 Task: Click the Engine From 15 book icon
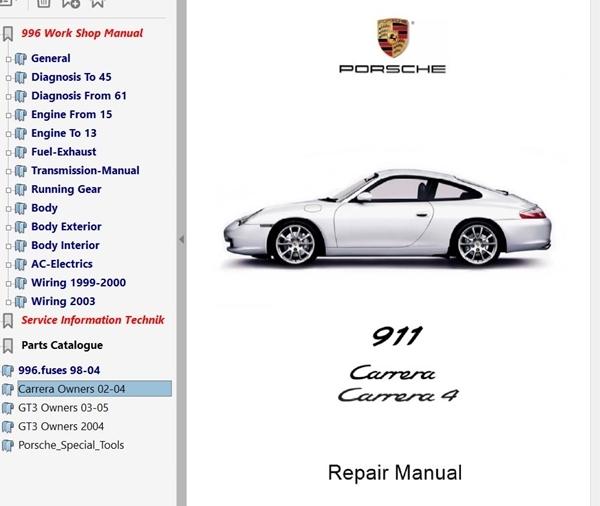pyautogui.click(x=21, y=115)
